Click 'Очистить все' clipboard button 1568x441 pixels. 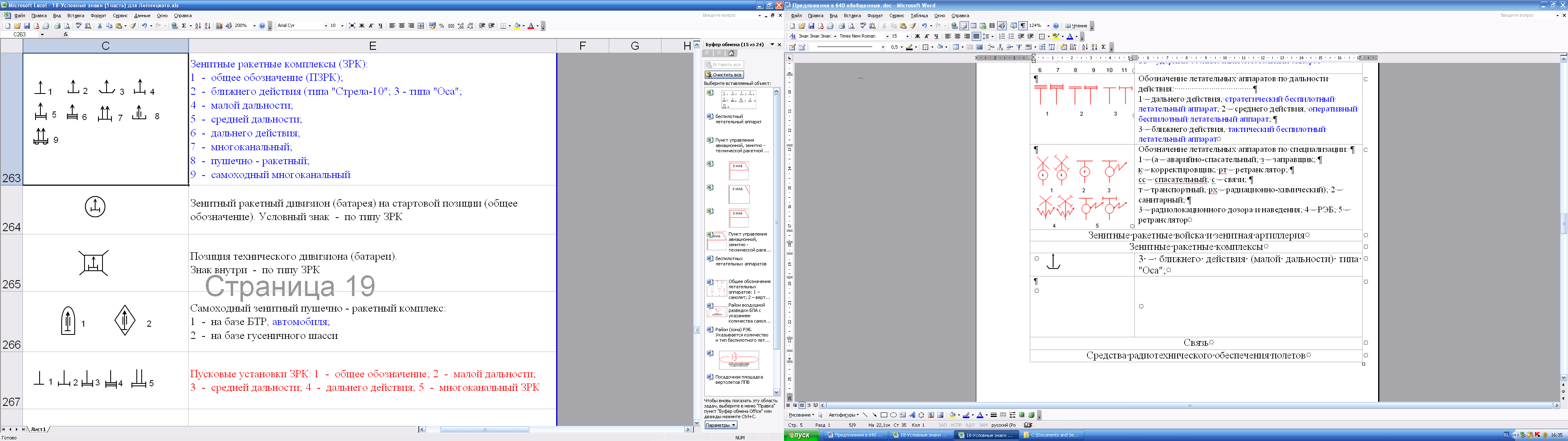(724, 74)
